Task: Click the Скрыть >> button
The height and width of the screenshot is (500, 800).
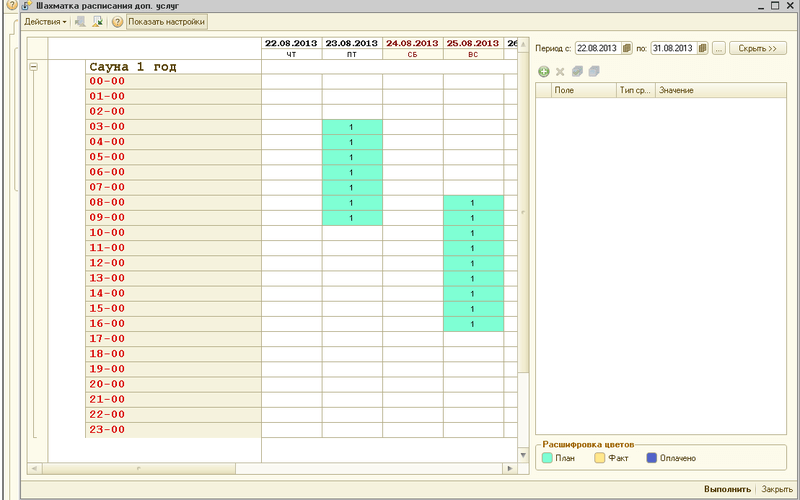Action: (757, 48)
